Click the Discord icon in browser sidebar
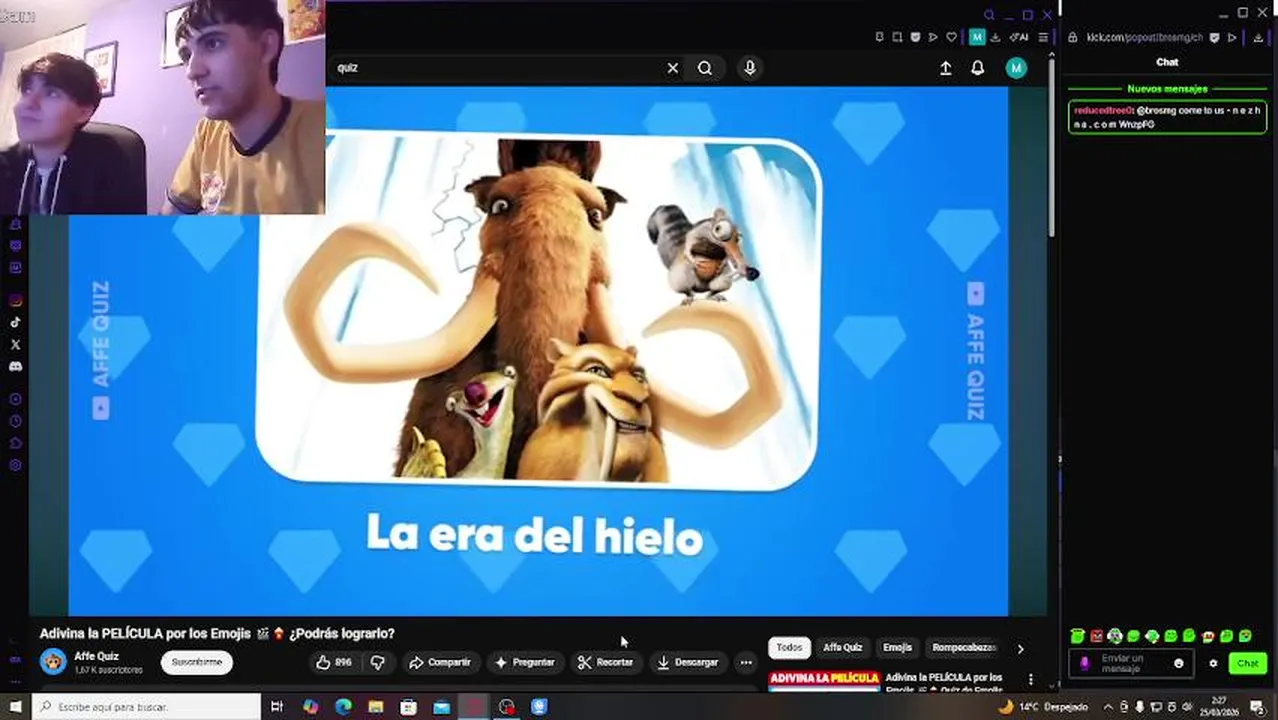Viewport: 1278px width, 720px height. pyautogui.click(x=15, y=367)
